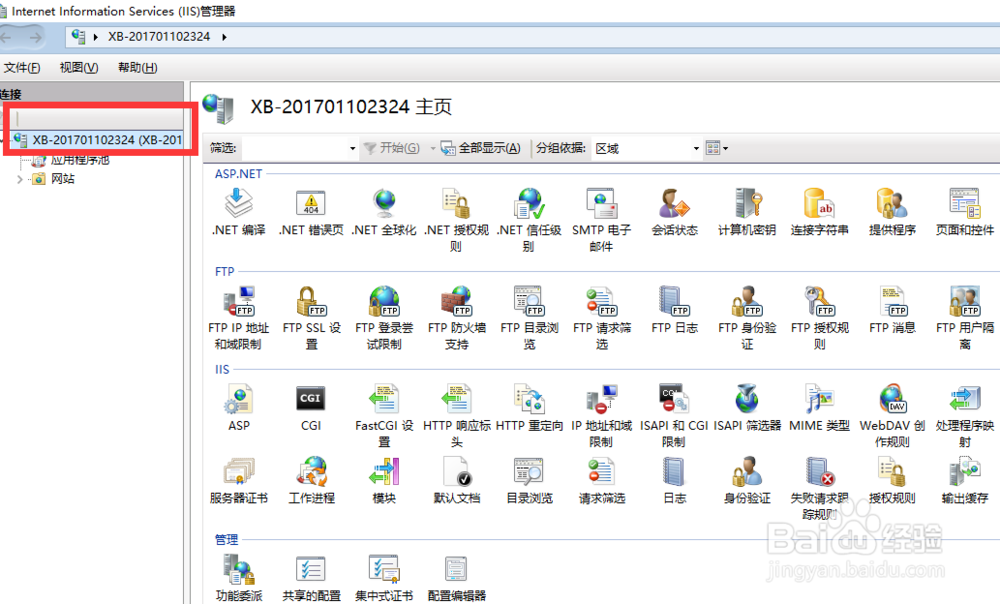Open the .NET 编译 feature
The height and width of the screenshot is (604, 1000).
(239, 213)
